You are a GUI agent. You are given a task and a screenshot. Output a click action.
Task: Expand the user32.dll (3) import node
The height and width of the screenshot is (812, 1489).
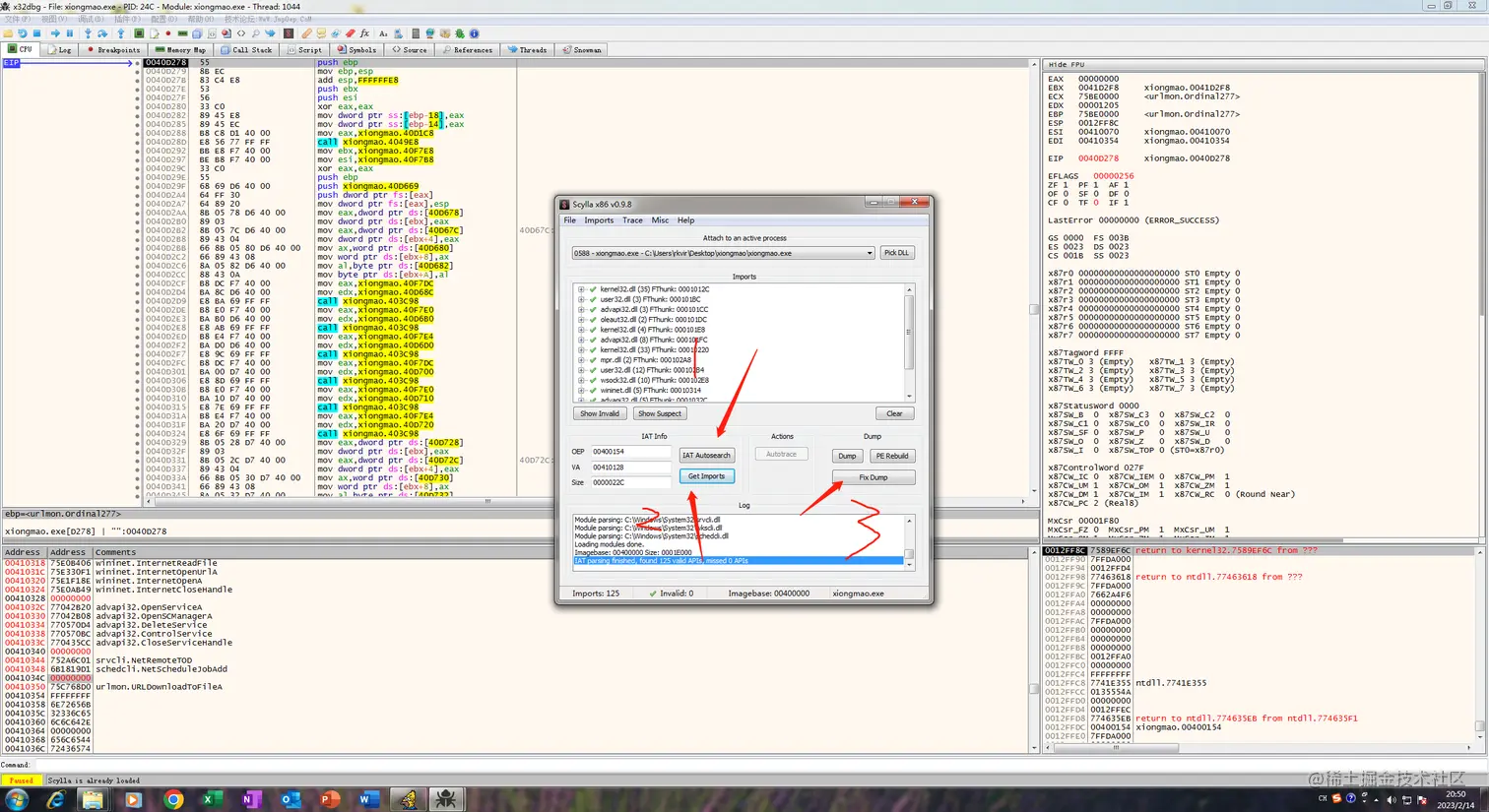[581, 299]
